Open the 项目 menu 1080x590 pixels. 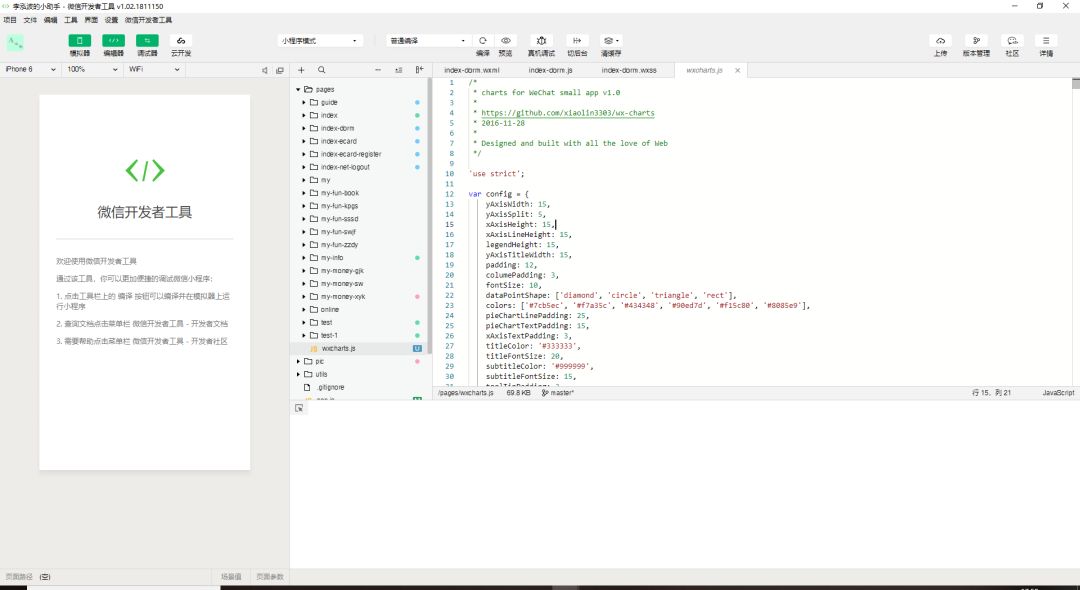click(10, 21)
